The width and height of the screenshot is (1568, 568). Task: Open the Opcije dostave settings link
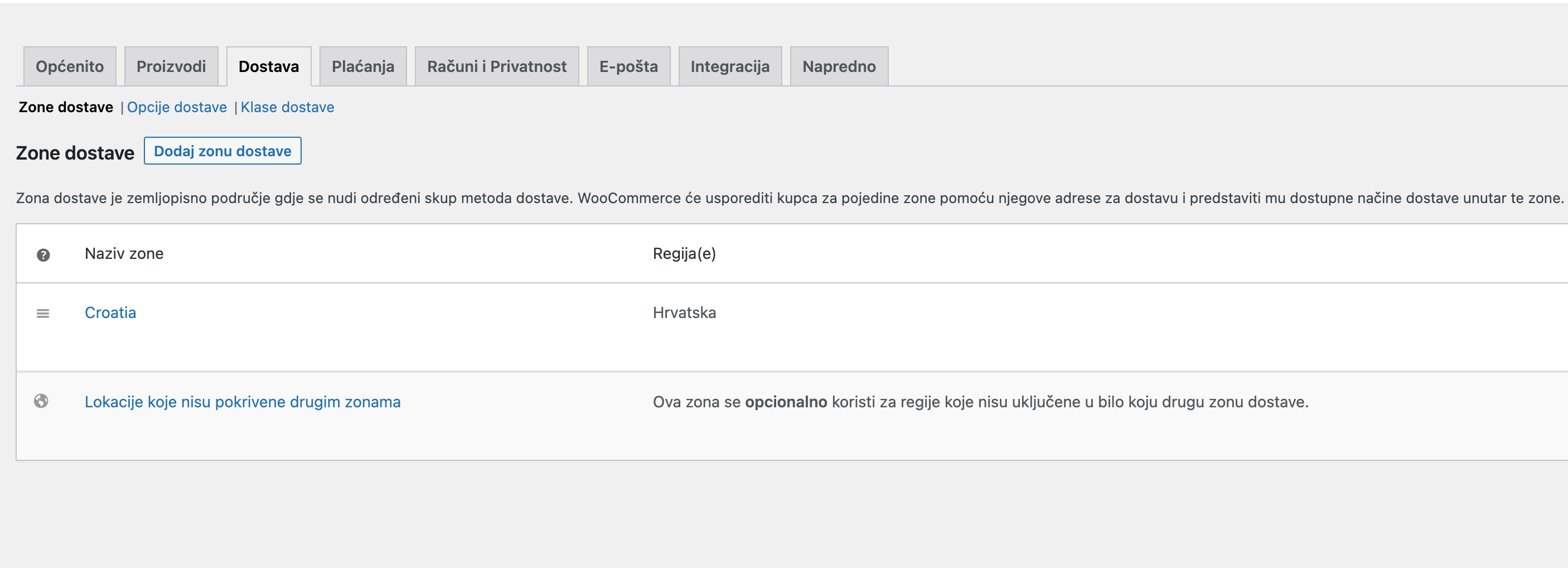(x=177, y=107)
